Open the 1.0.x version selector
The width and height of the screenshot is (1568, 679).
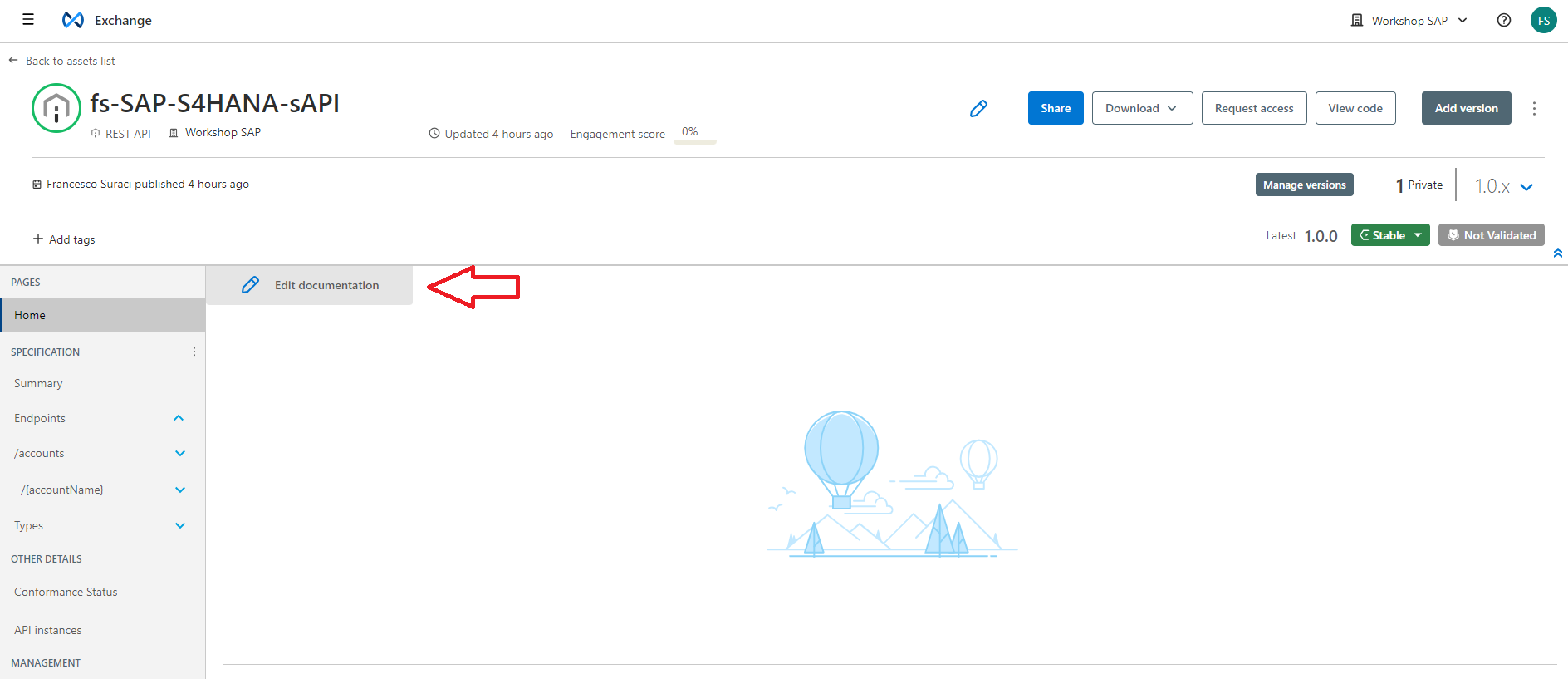[x=1503, y=186]
